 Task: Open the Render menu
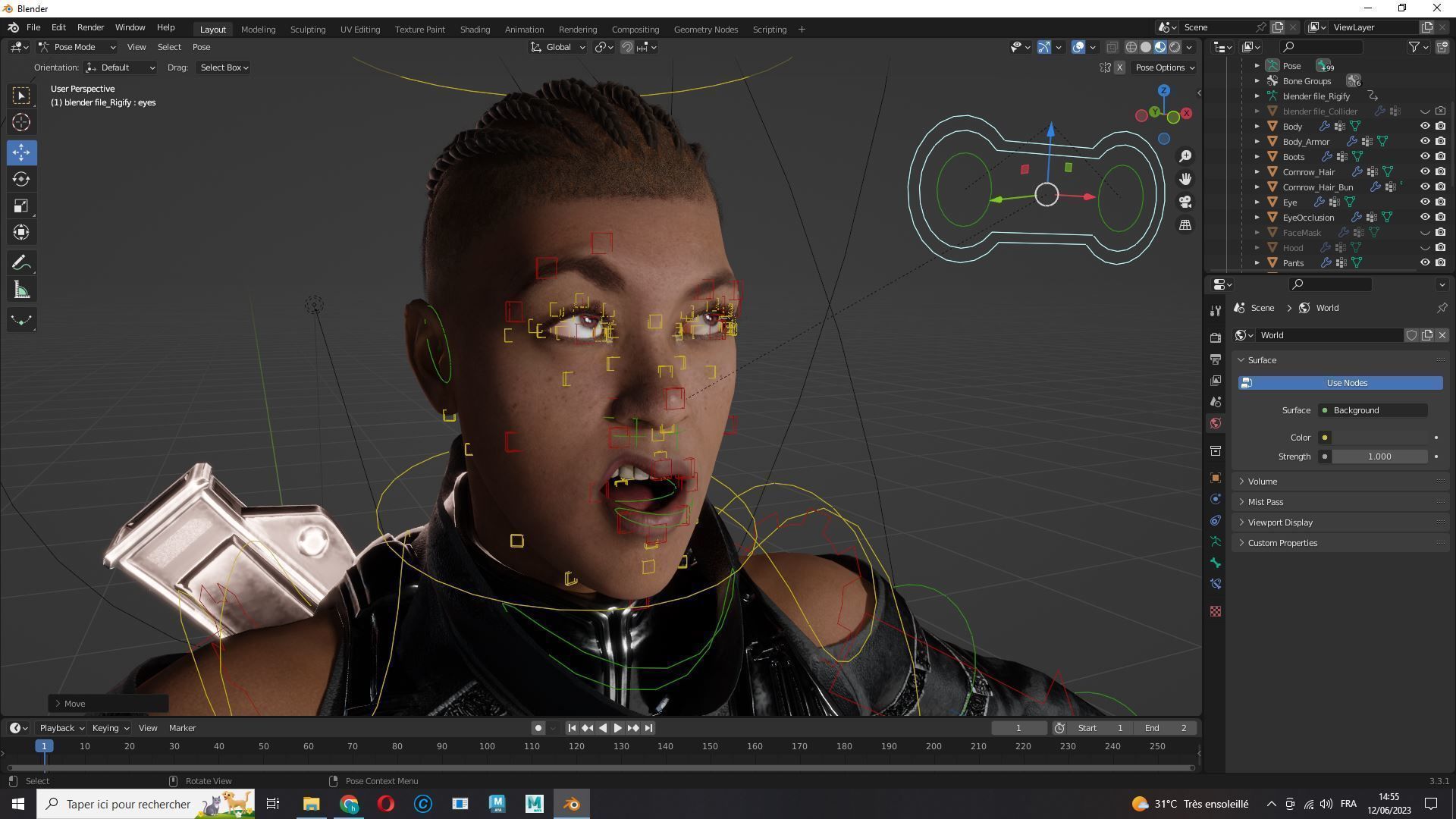(90, 27)
